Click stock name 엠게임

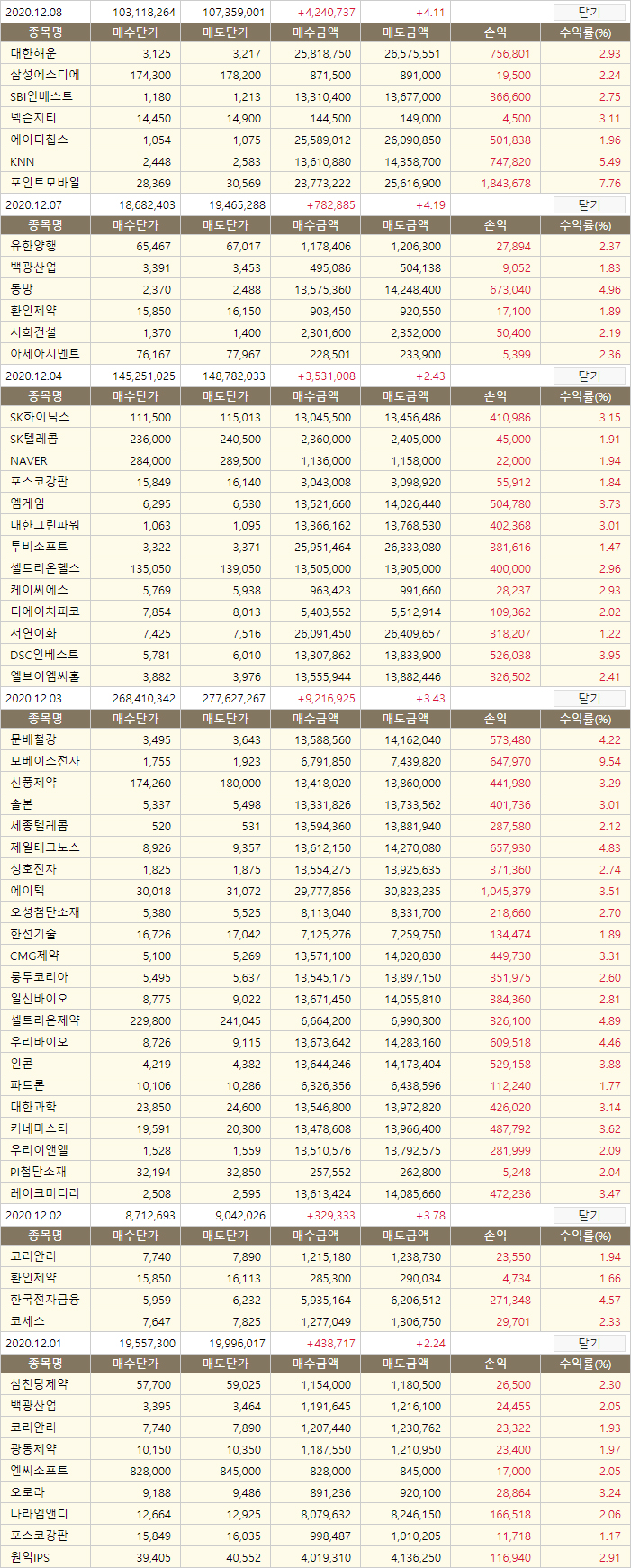27,503
